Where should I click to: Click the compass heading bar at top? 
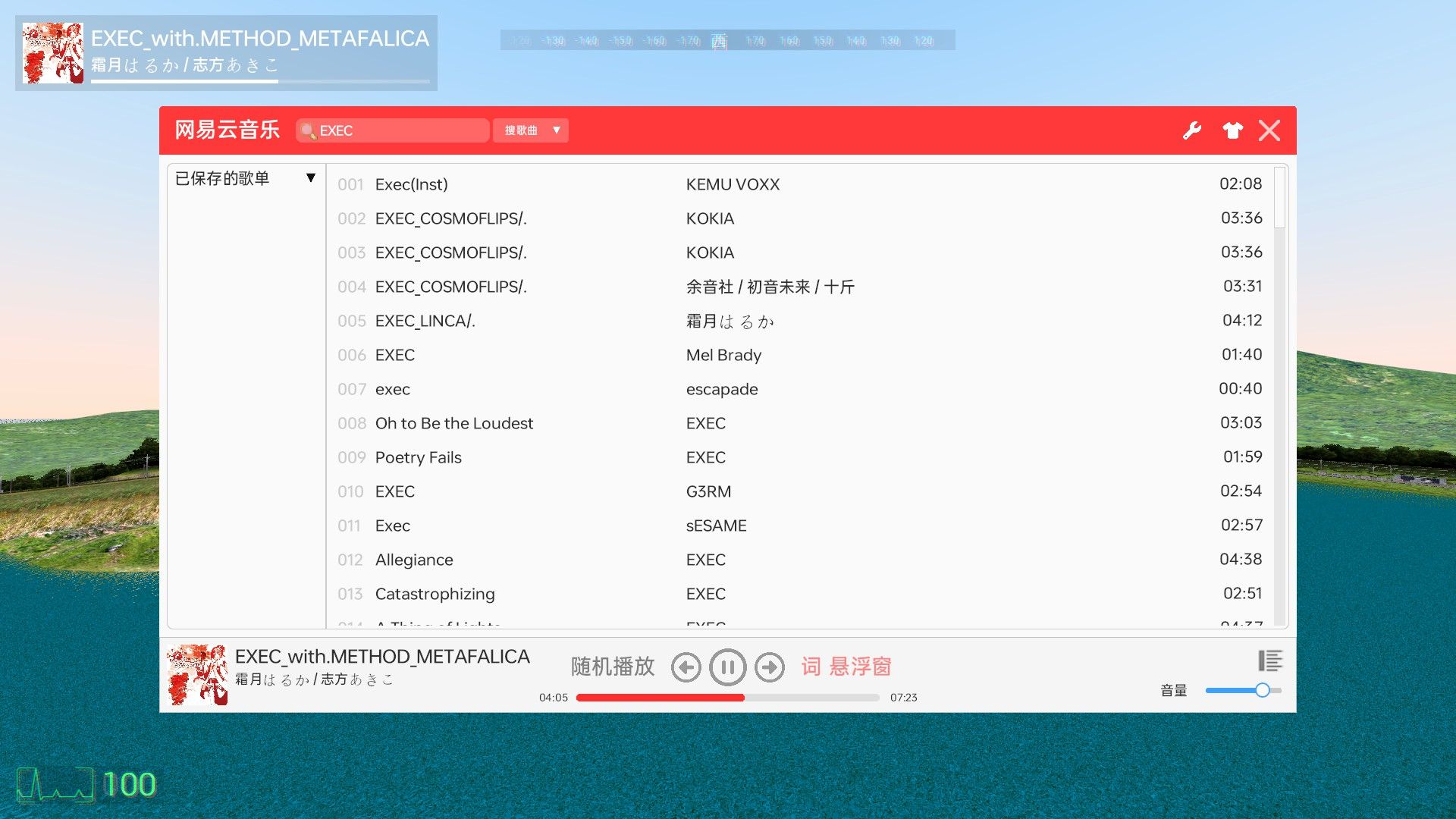tap(728, 40)
